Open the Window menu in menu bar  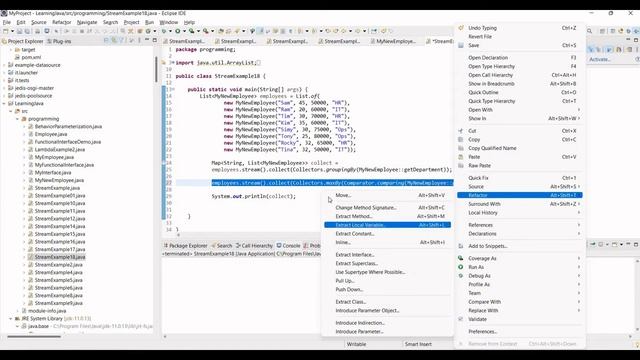pos(169,22)
